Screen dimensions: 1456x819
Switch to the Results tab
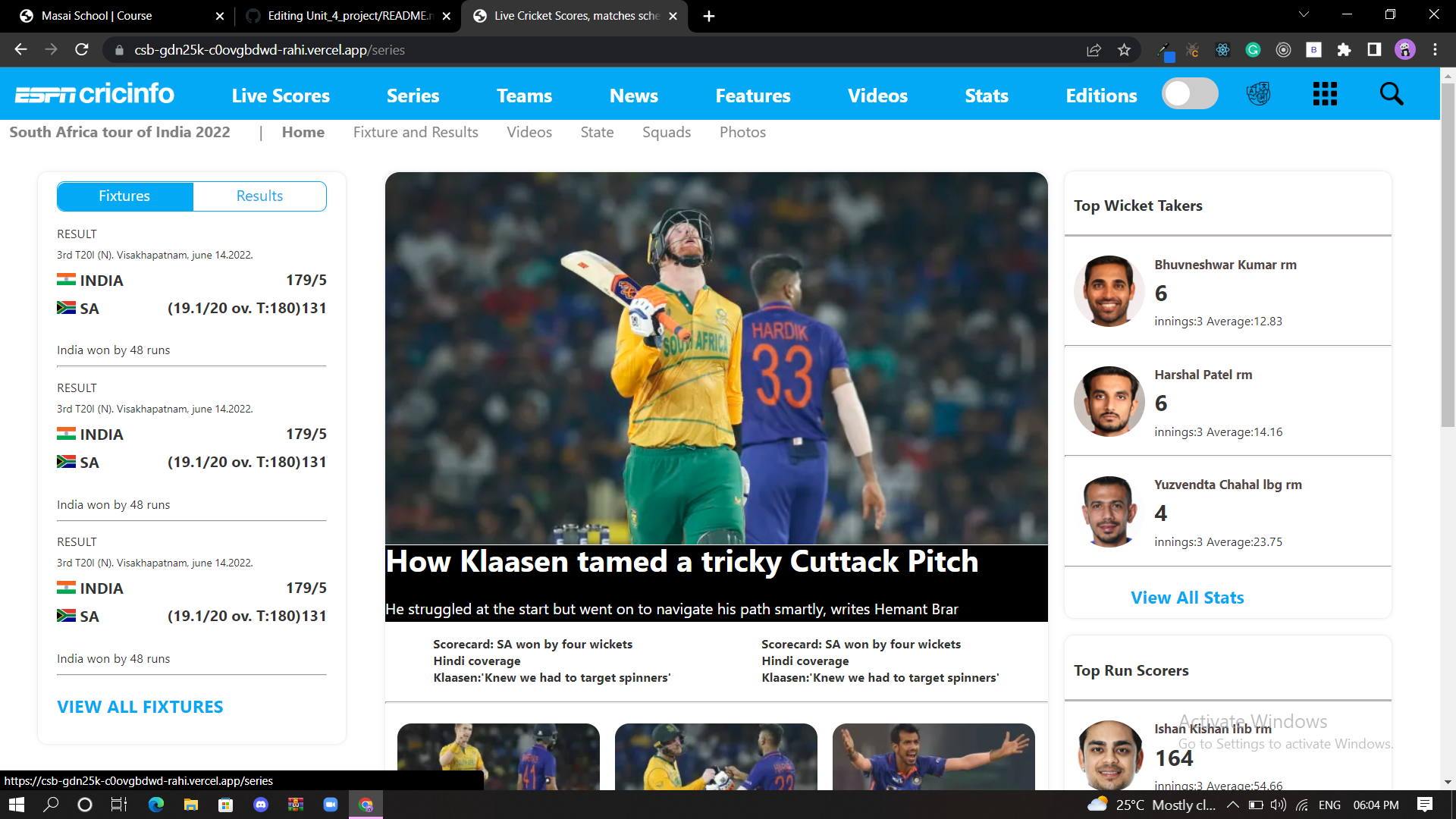click(x=259, y=196)
